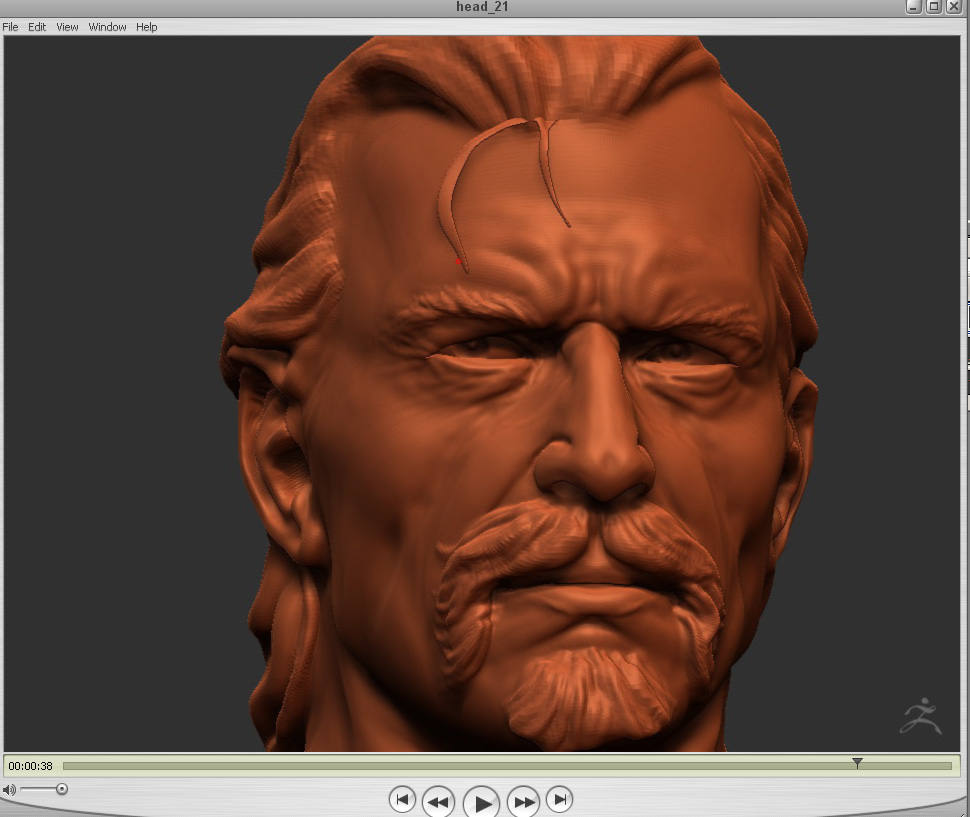
Task: Mute audio with the speaker icon
Action: 9,790
